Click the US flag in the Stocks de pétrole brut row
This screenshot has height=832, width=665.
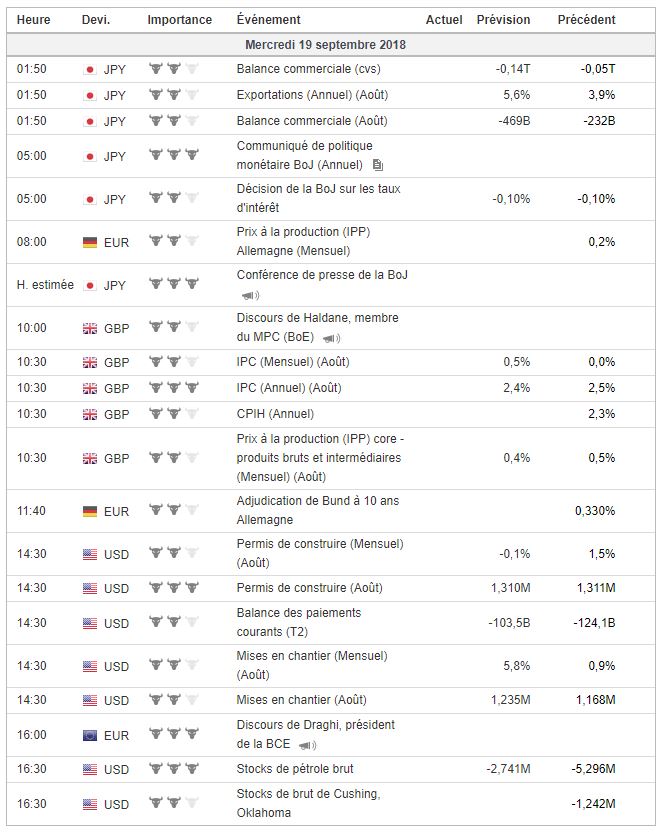90,769
